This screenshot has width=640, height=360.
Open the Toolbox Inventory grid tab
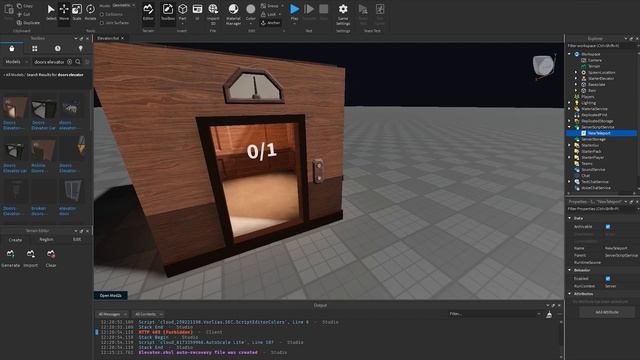(x=35, y=49)
